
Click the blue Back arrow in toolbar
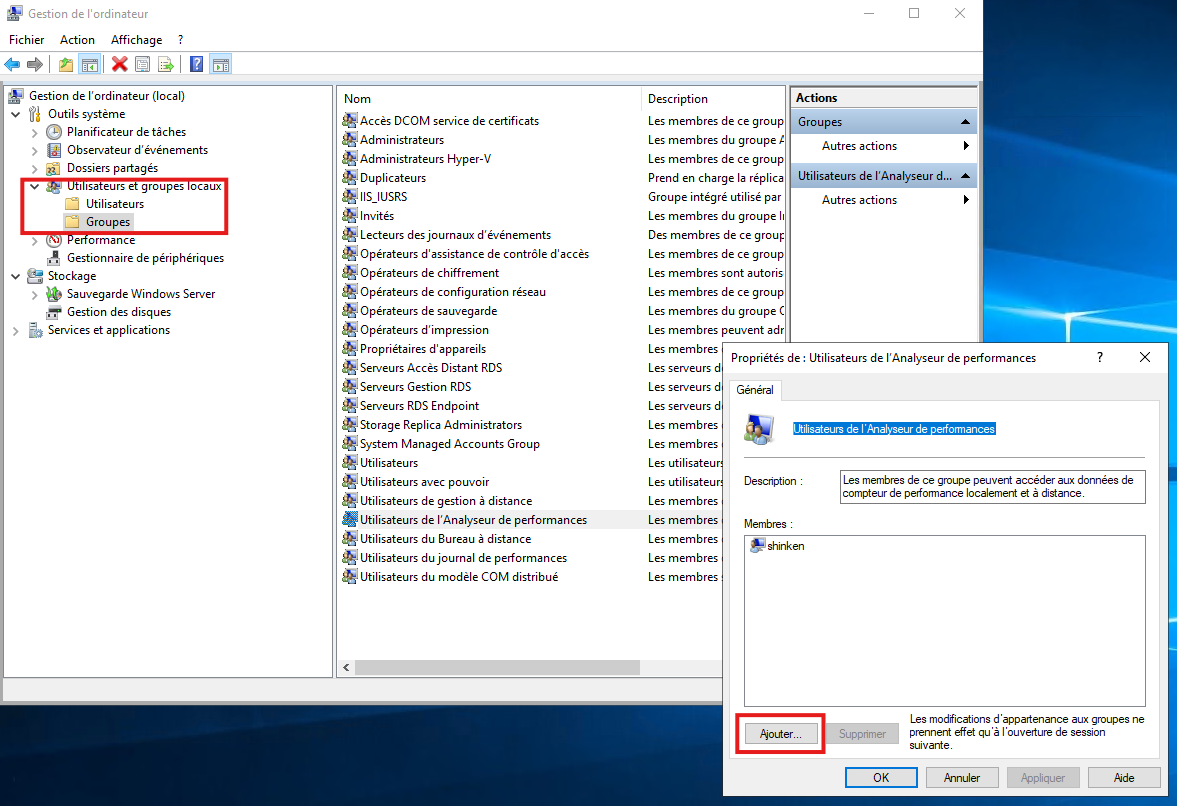12,65
